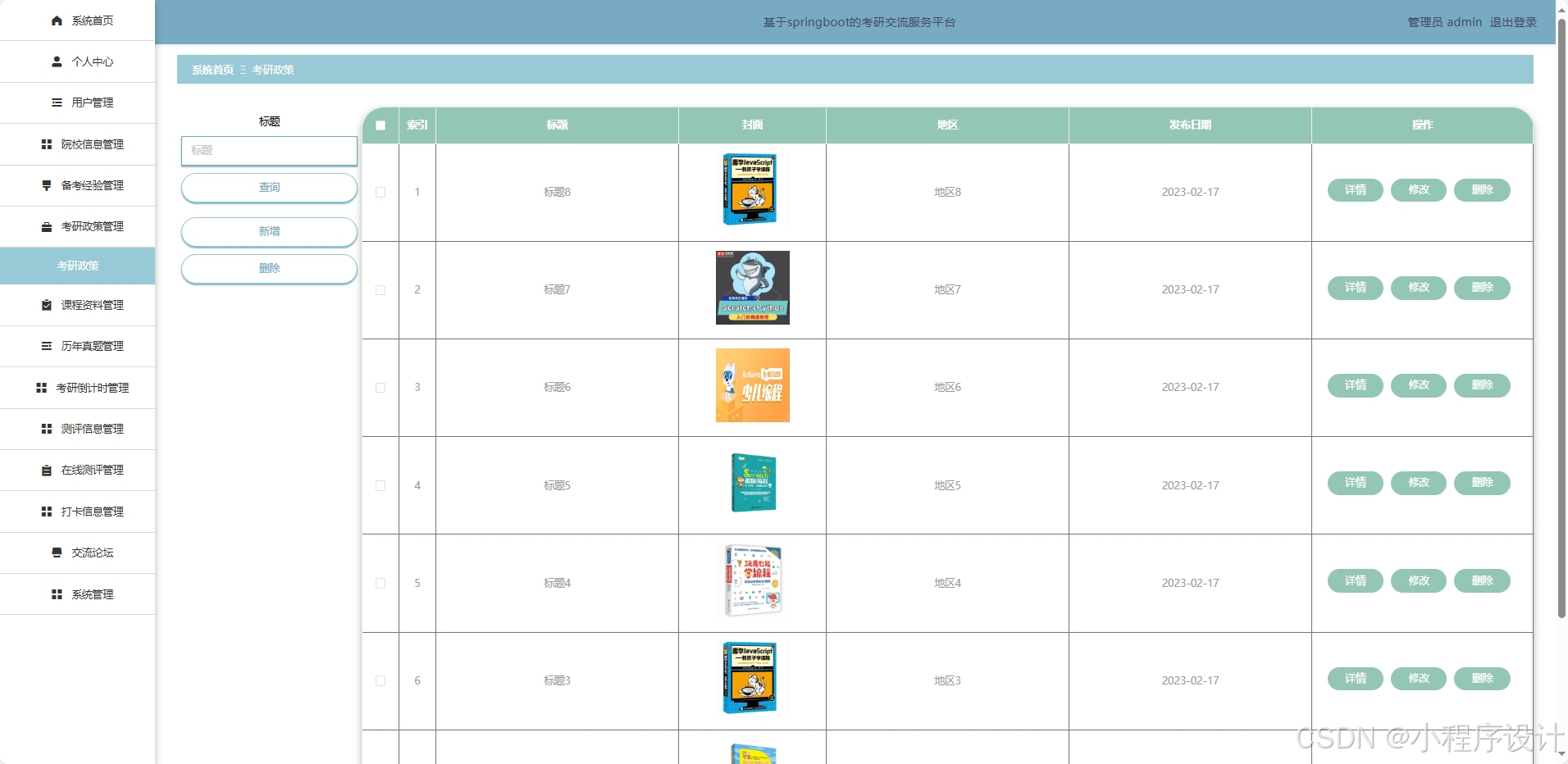Click the page vertical scrollbar
This screenshot has width=1568, height=764.
click(1561, 320)
